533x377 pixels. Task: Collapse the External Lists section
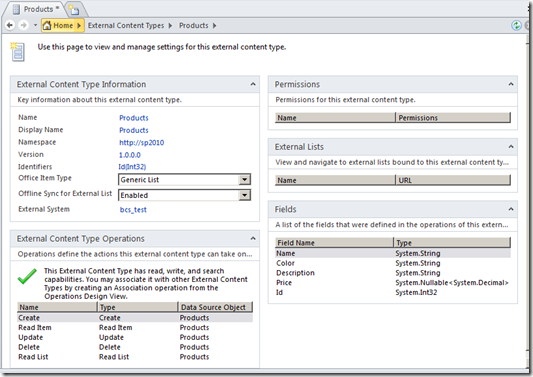coord(511,147)
